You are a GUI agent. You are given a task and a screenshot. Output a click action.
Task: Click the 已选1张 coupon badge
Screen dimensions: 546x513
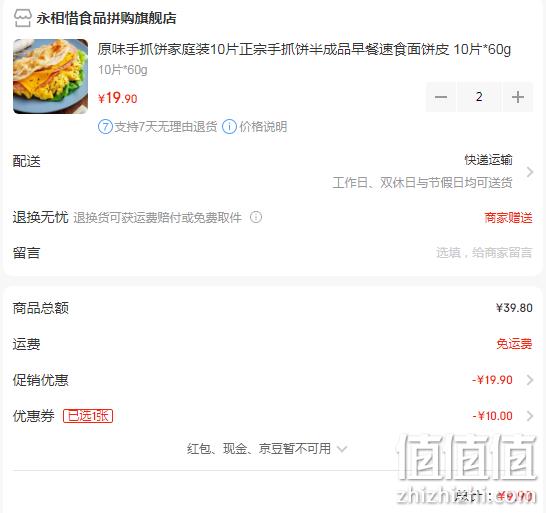[88, 416]
